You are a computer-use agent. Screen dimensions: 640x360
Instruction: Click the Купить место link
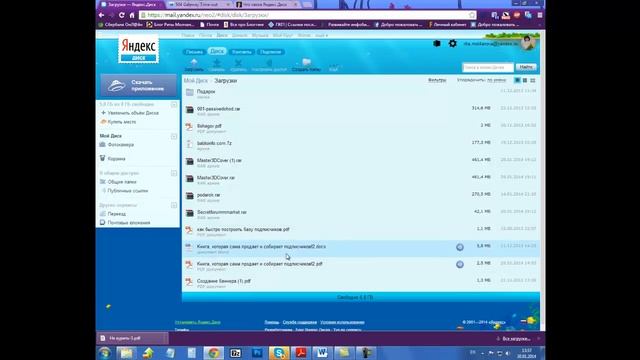tap(122, 122)
